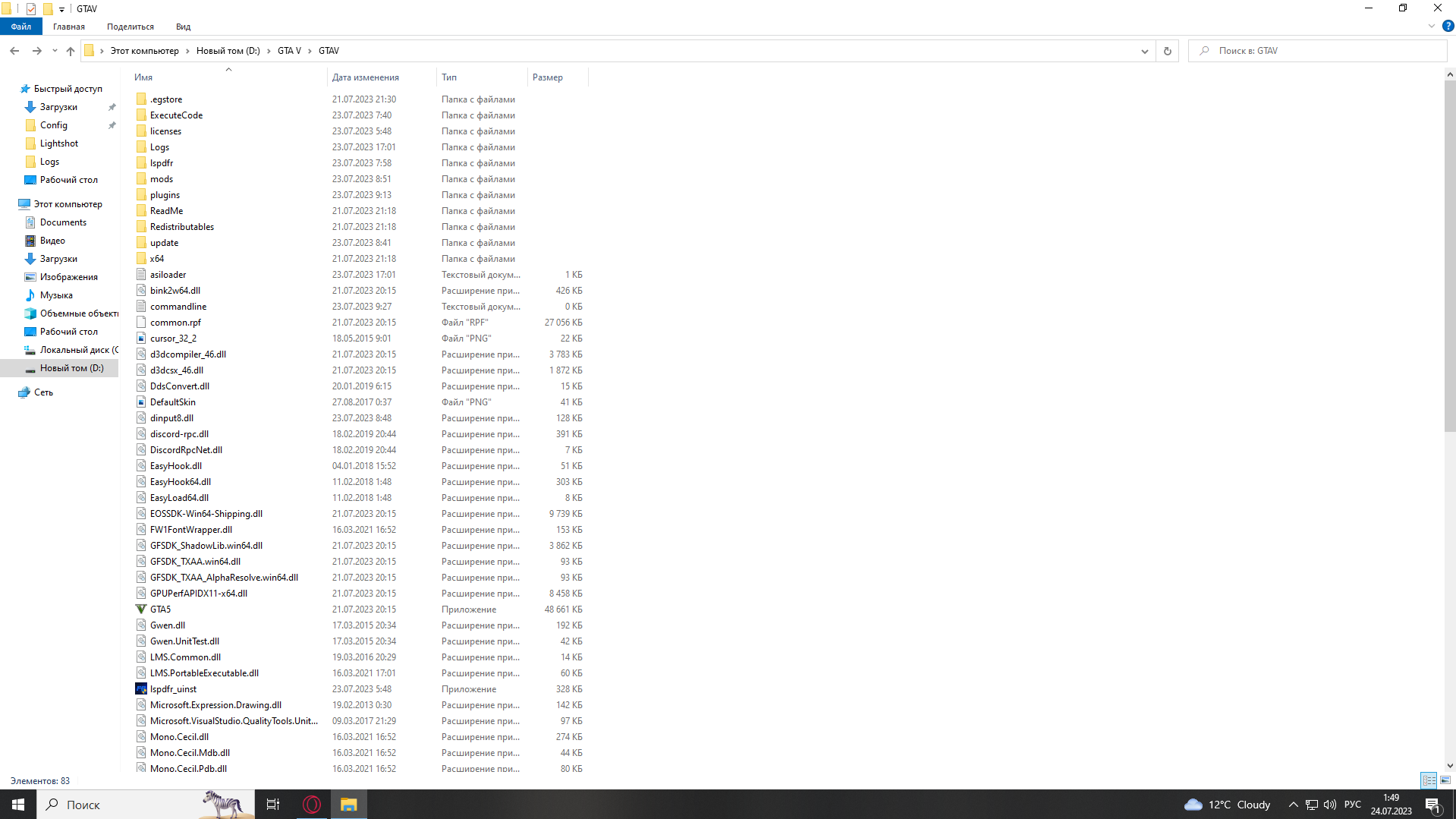Screen dimensions: 1456x819
Task: Open recent locations dropdown arrow
Action: point(55,51)
